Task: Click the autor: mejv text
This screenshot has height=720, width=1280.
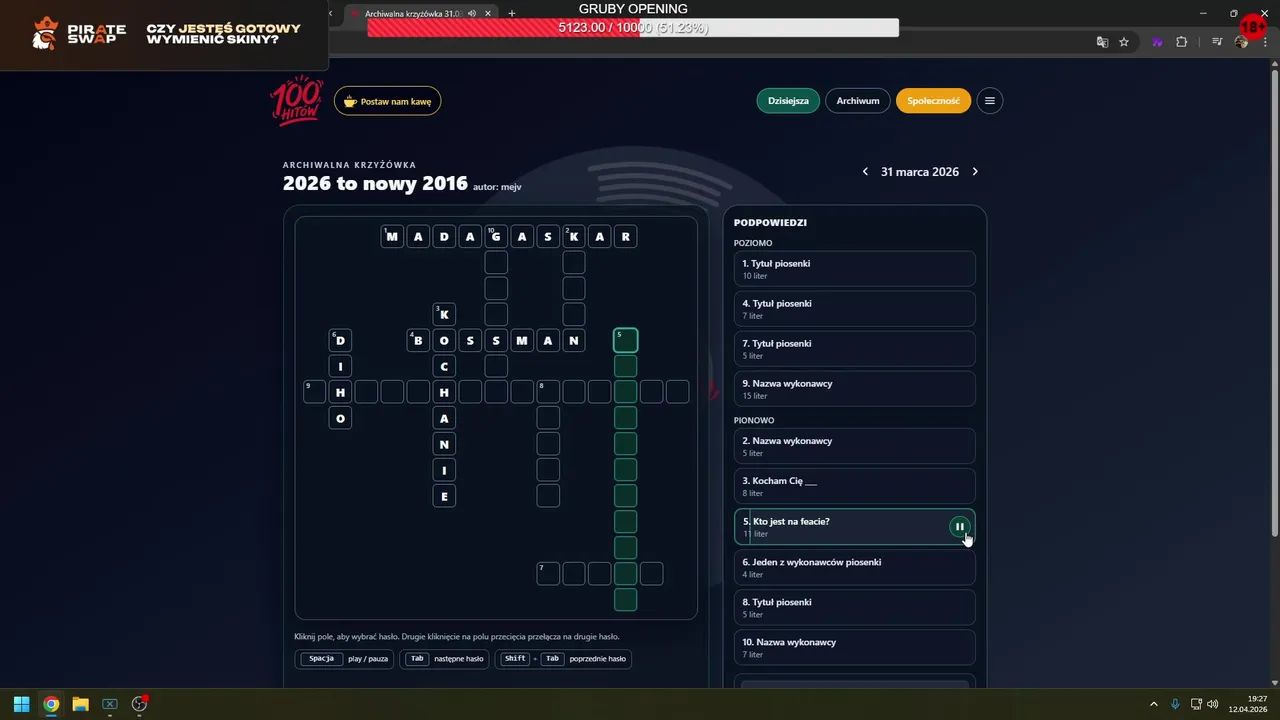Action: [497, 186]
